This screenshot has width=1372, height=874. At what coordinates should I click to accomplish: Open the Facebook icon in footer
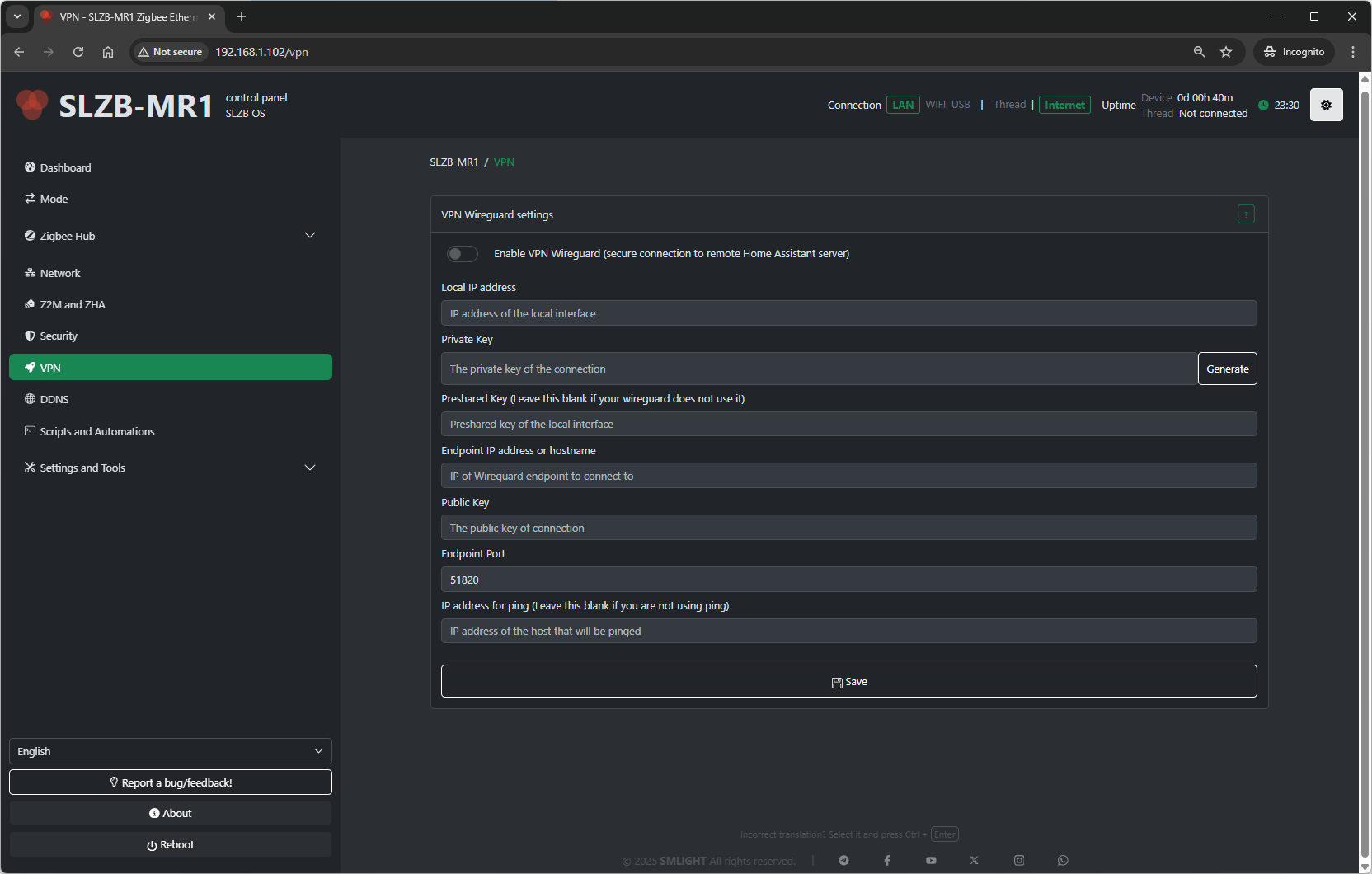point(887,860)
